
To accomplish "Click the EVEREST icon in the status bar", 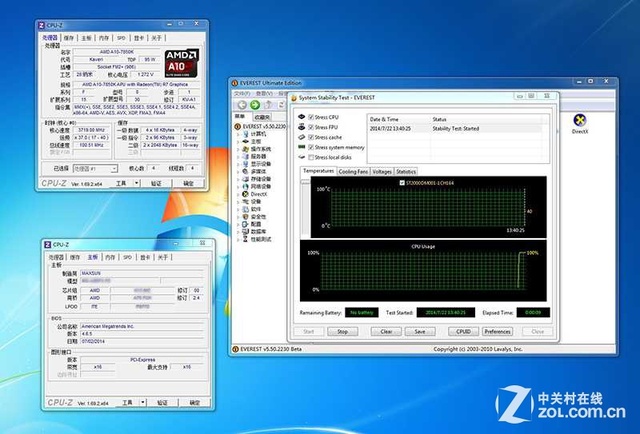I will coord(235,349).
